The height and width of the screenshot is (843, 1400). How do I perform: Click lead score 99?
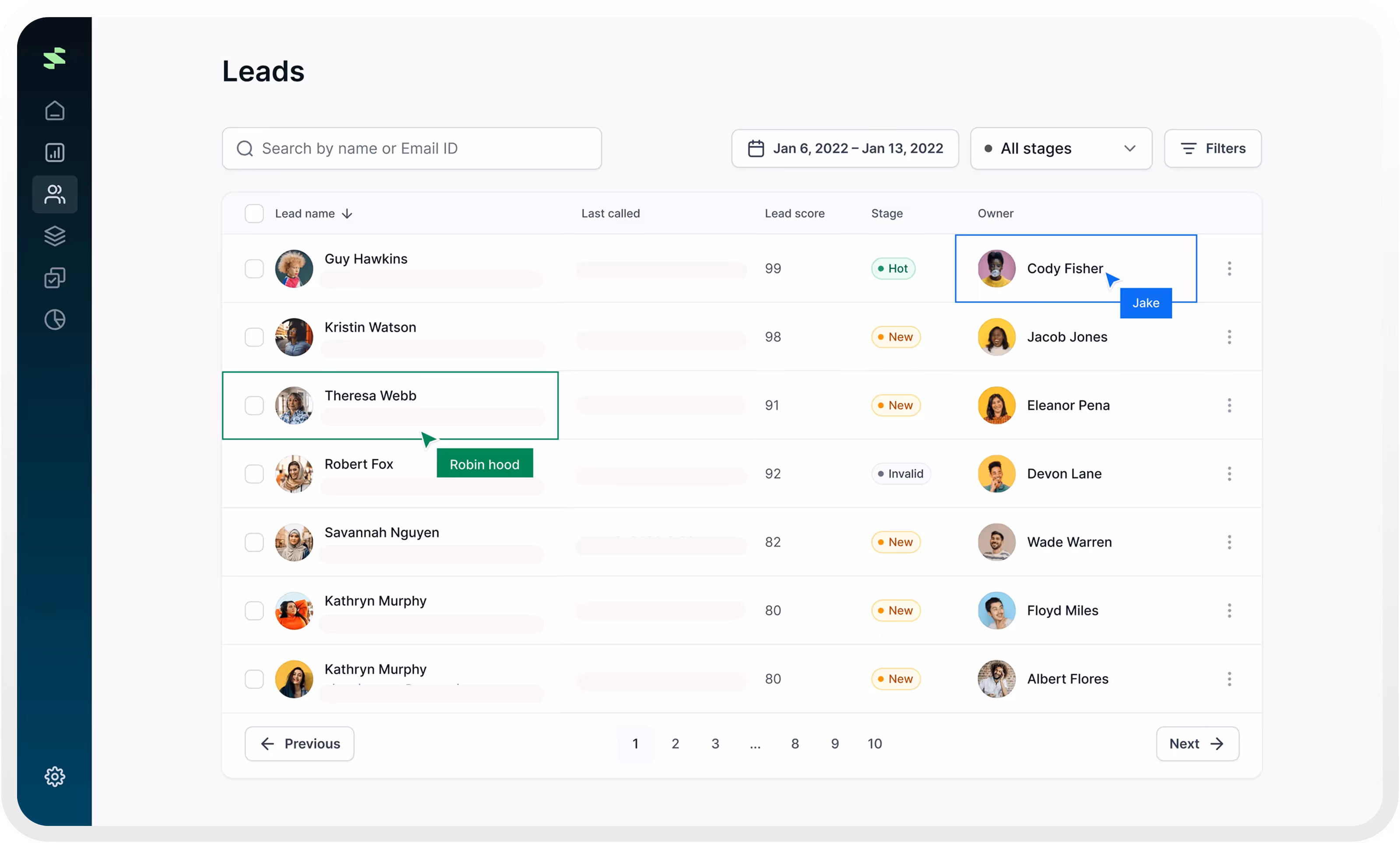point(773,269)
